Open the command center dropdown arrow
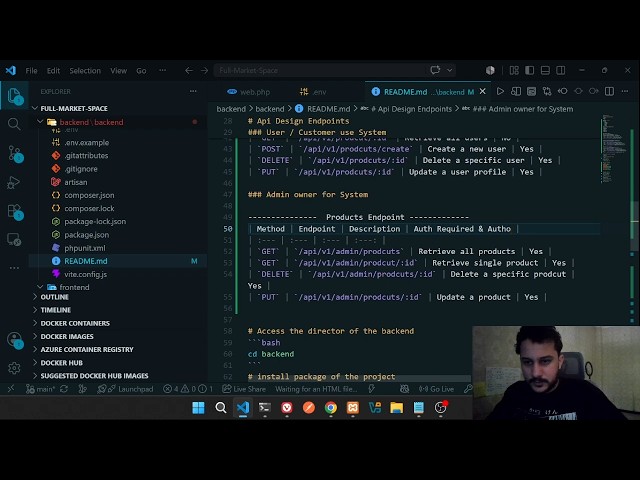Image resolution: width=640 pixels, height=480 pixels. coord(449,70)
